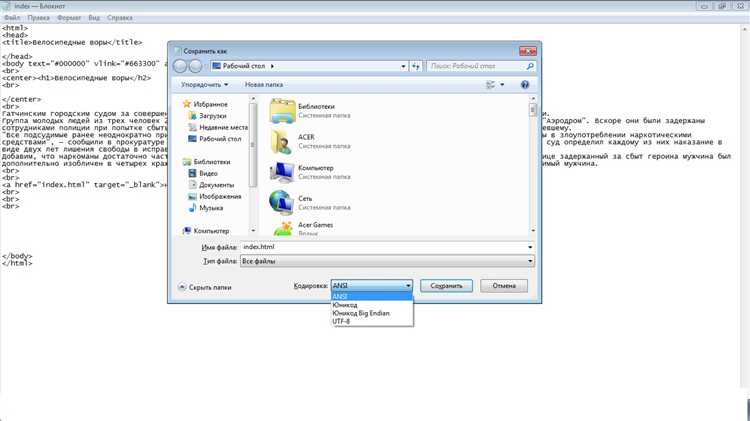The height and width of the screenshot is (421, 750).
Task: Select Изображения library in navigation pane
Action: pyautogui.click(x=215, y=196)
